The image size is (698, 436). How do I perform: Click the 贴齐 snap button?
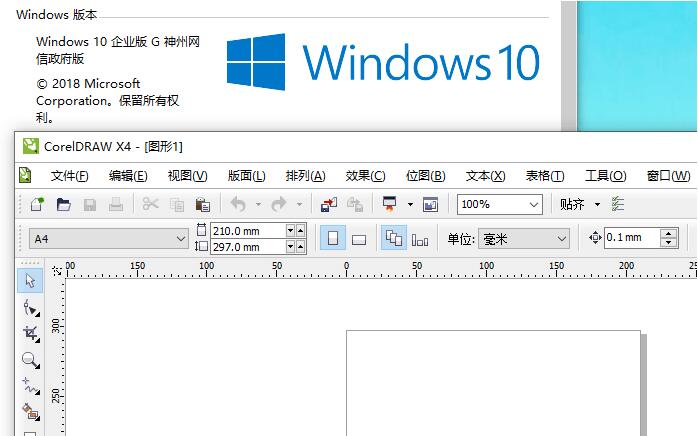pos(572,204)
